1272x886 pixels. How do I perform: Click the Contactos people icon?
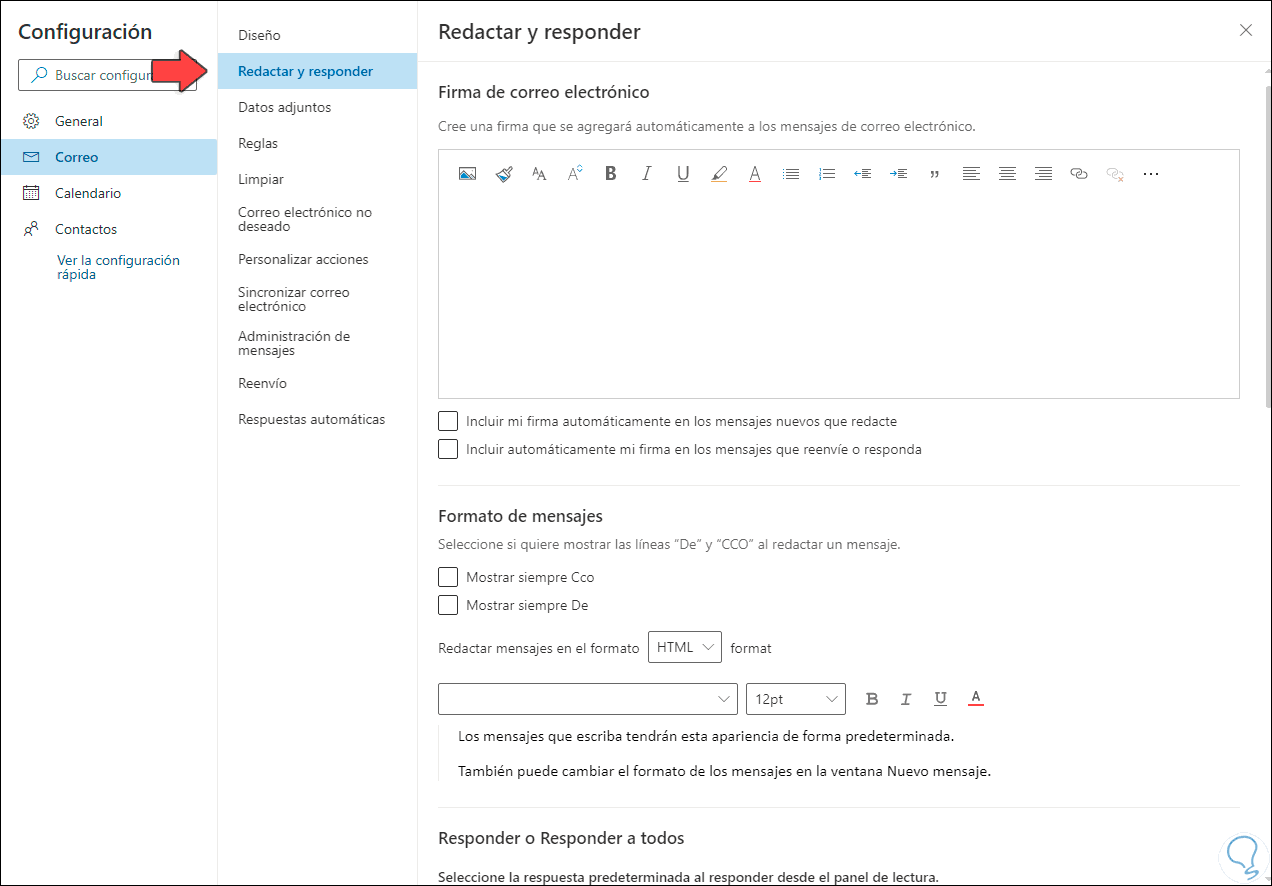pyautogui.click(x=31, y=229)
